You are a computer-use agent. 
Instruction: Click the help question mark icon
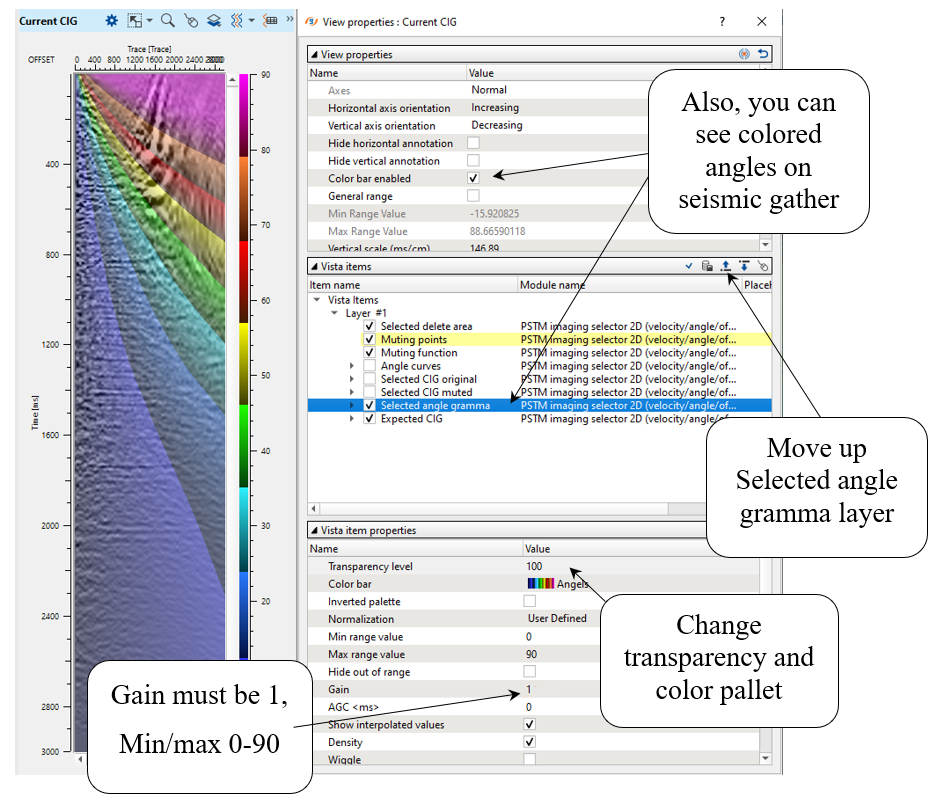coord(722,21)
